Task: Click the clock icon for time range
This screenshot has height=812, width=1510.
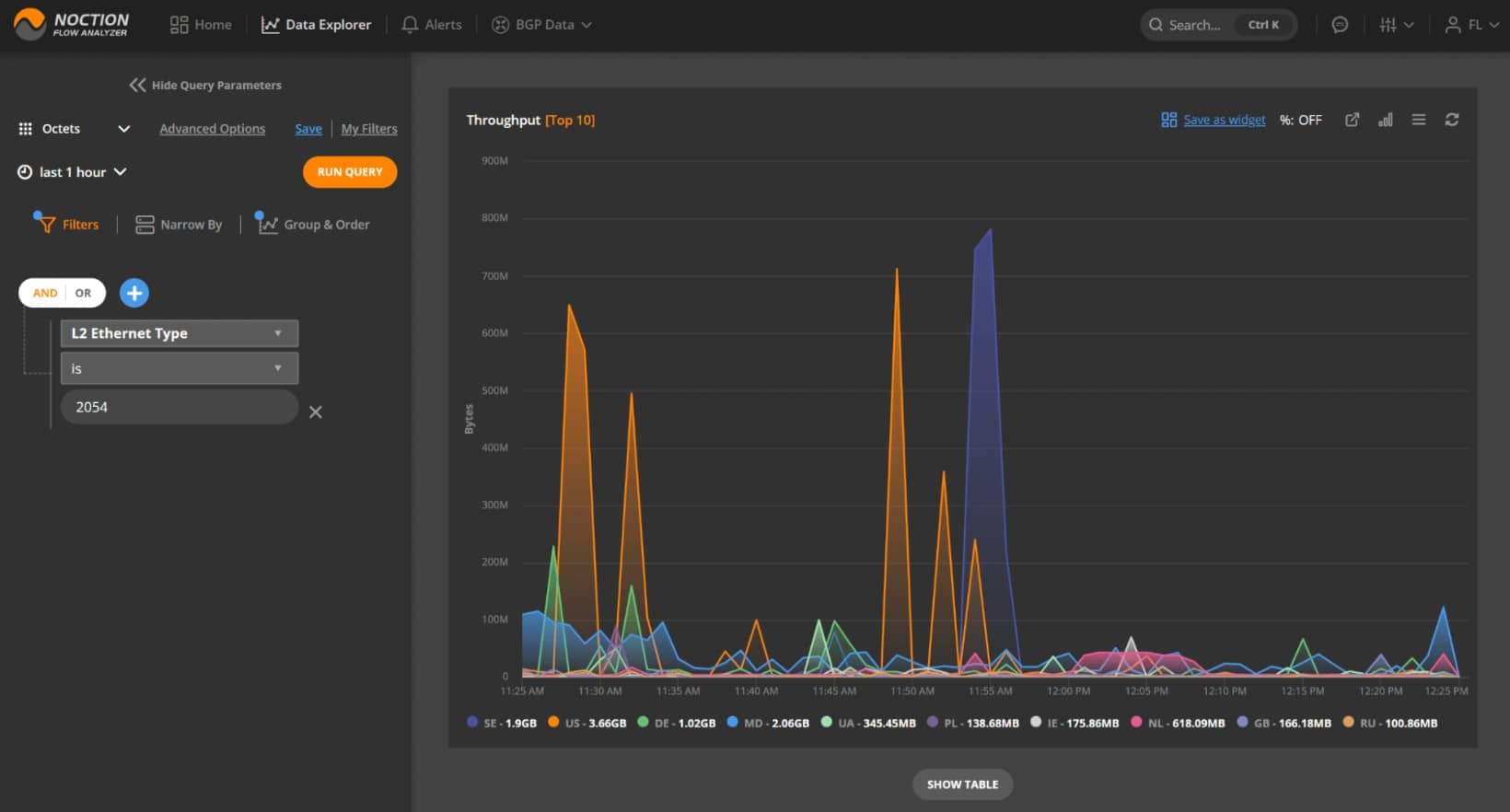Action: click(25, 172)
